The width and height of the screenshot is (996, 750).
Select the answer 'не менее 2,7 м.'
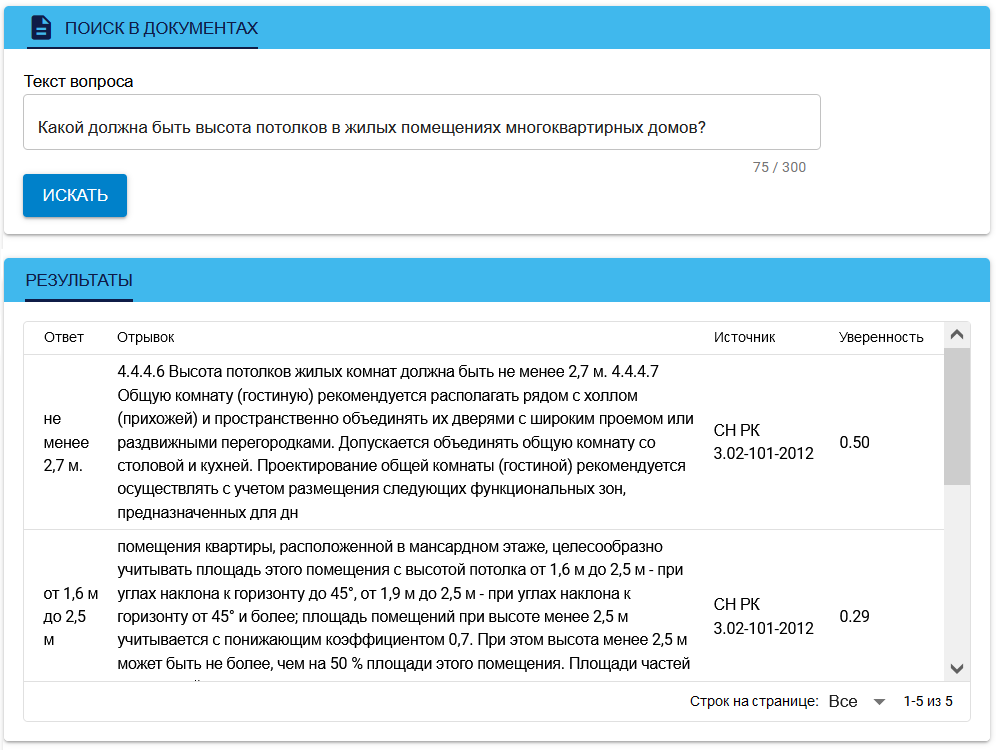tap(66, 442)
